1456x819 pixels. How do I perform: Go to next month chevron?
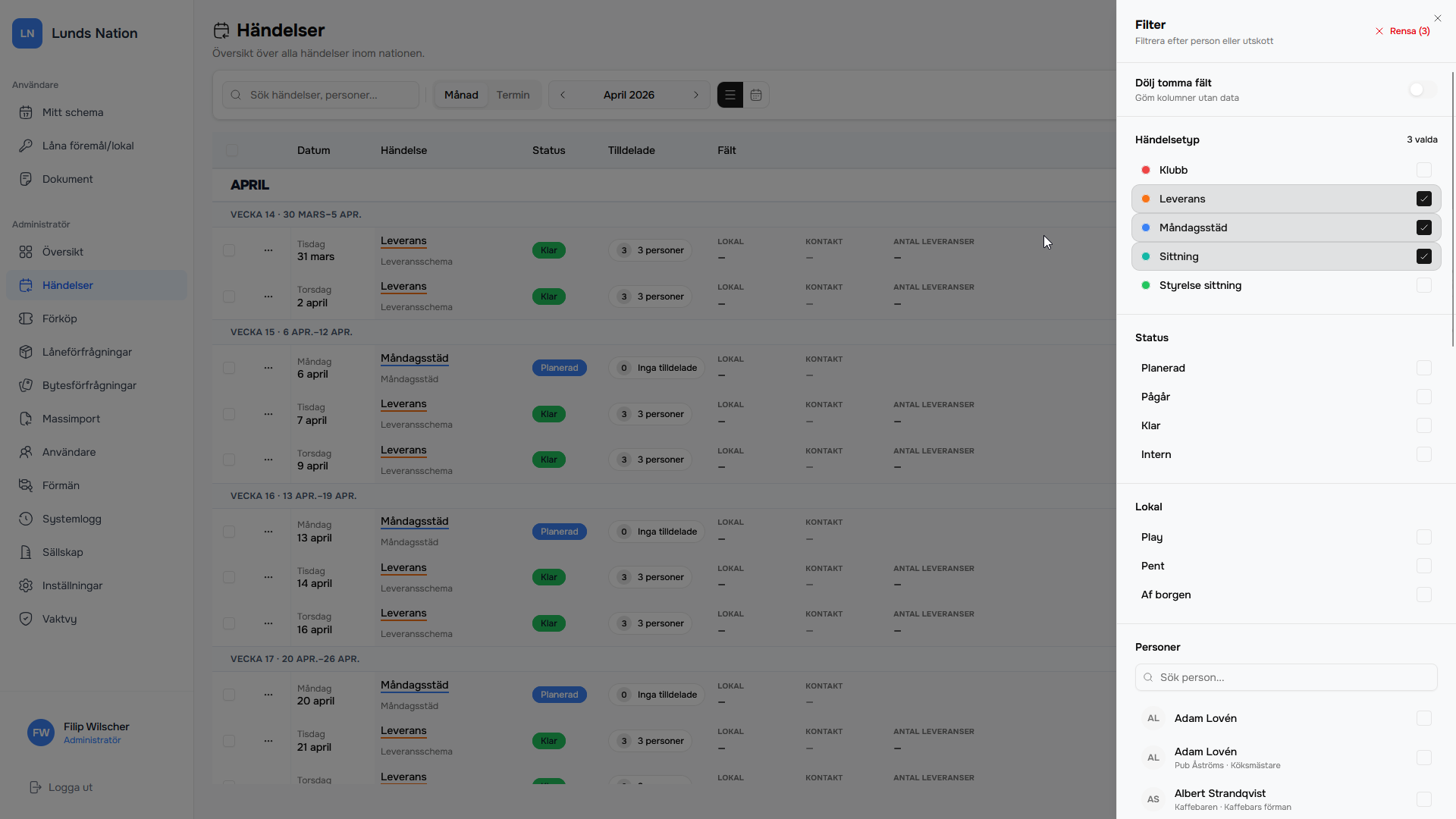(x=695, y=95)
